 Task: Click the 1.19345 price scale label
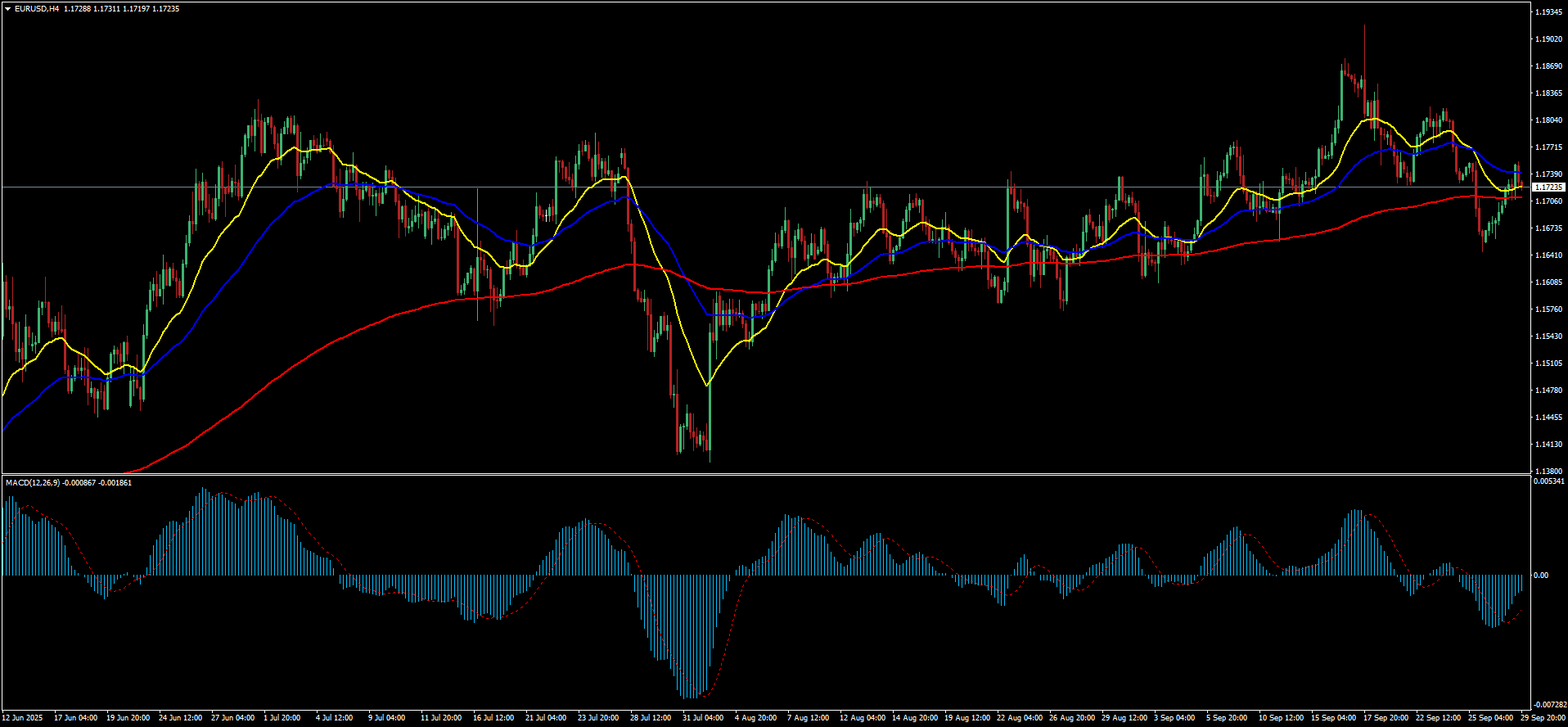pyautogui.click(x=1548, y=12)
